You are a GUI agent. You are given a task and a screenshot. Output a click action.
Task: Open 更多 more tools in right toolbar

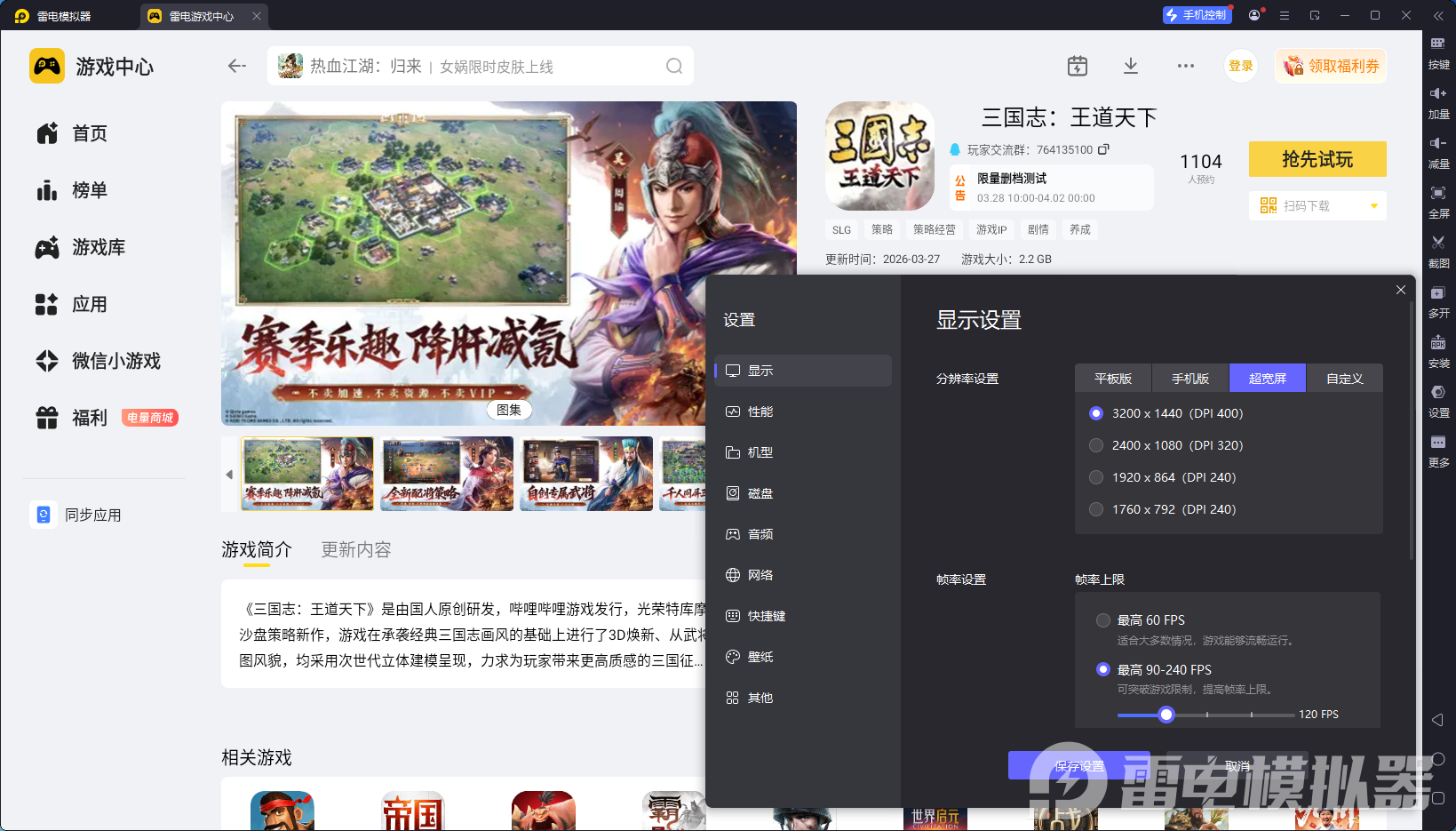point(1438,451)
